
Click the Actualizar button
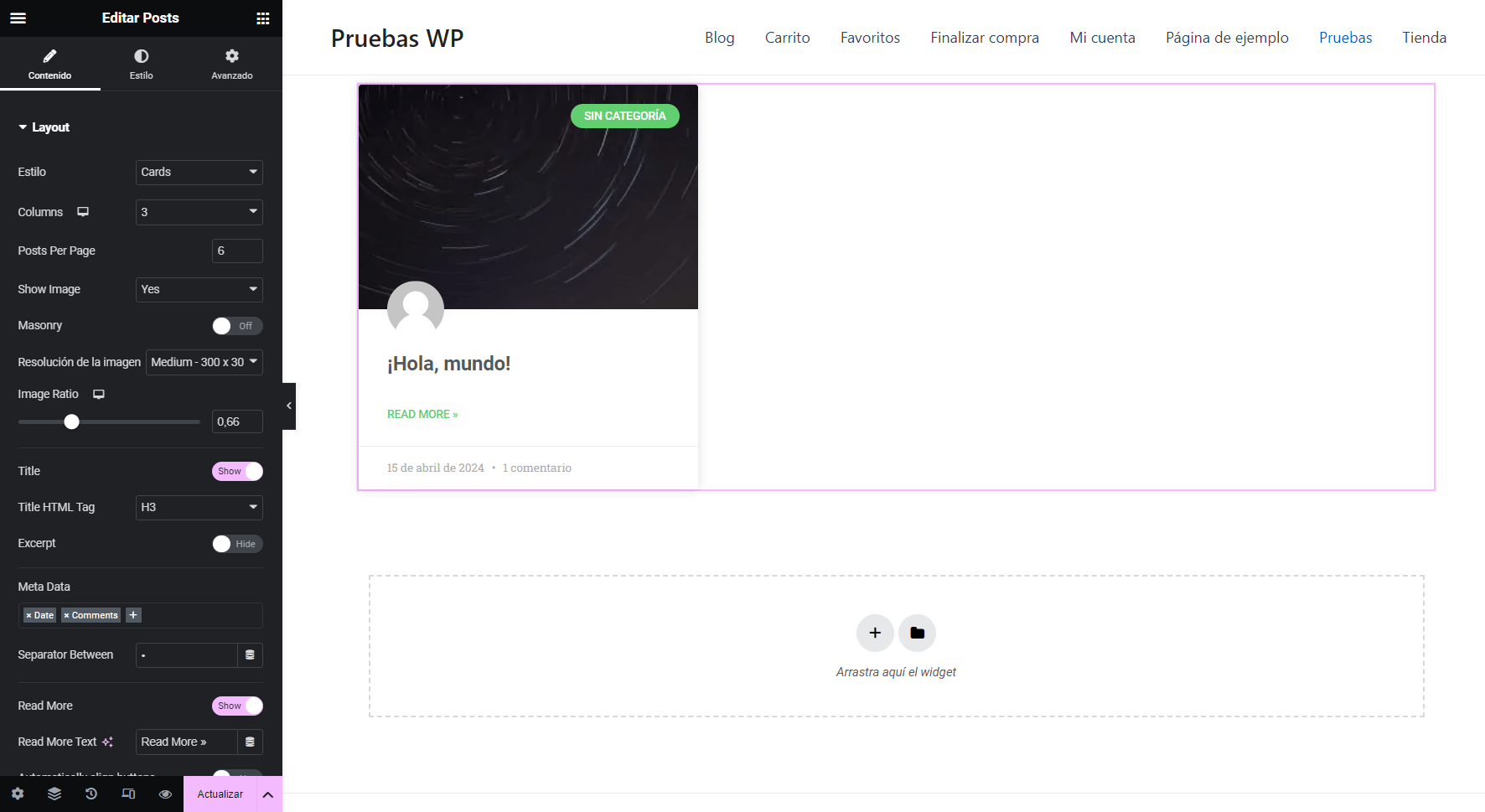point(220,794)
